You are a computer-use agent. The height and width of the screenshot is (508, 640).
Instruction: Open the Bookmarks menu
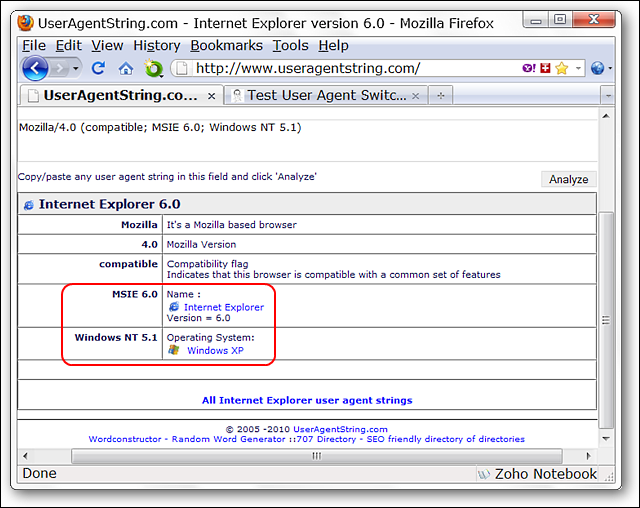(x=226, y=45)
